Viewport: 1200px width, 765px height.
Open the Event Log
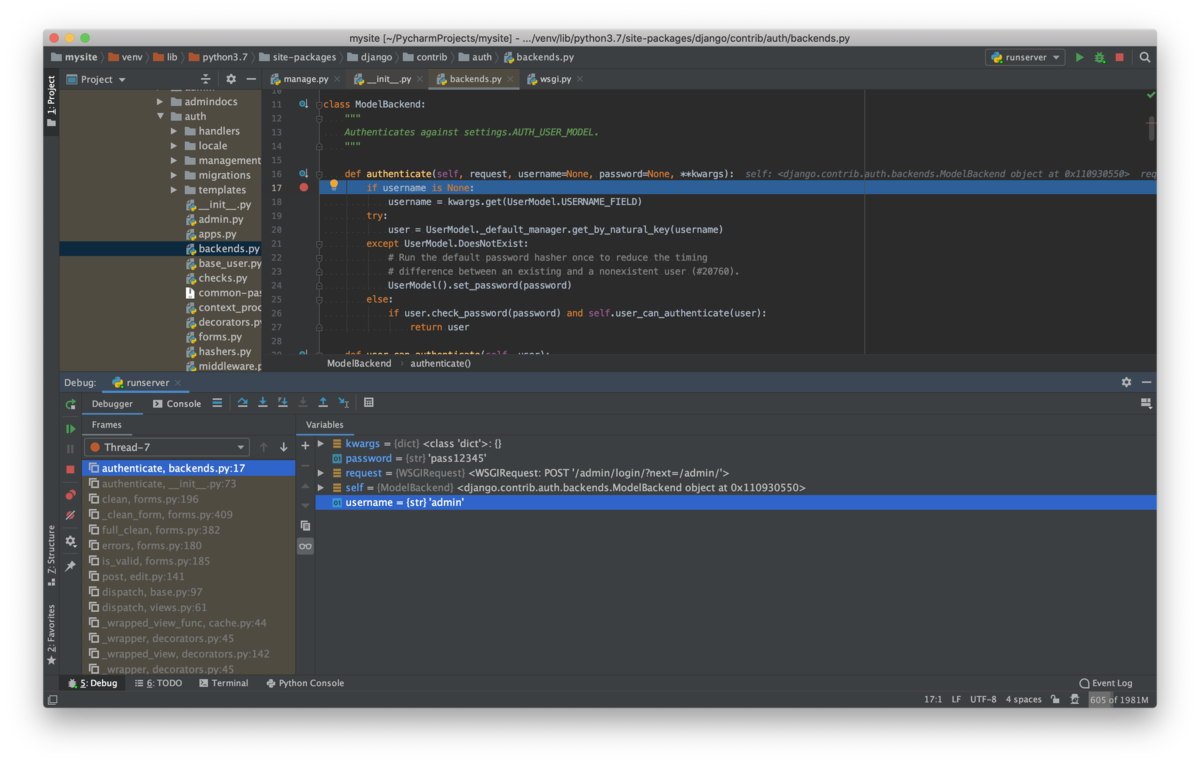pyautogui.click(x=1106, y=684)
